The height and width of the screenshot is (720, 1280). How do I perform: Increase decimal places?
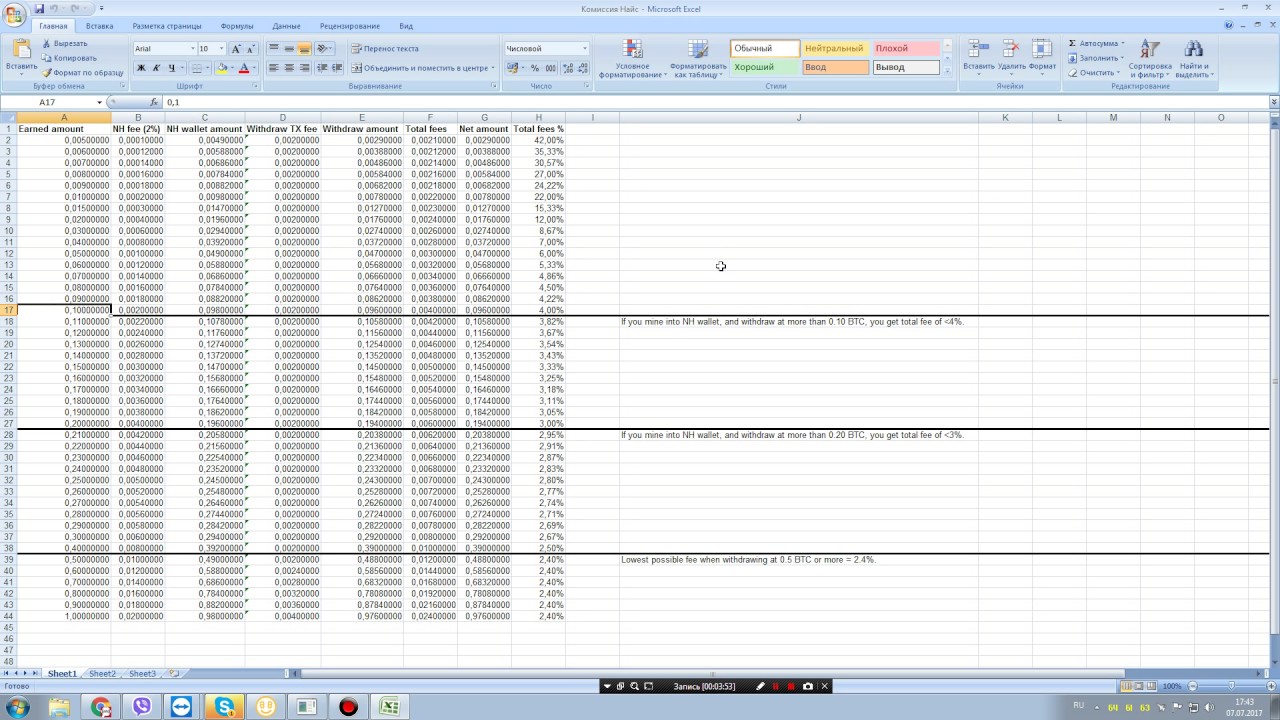pyautogui.click(x=568, y=68)
